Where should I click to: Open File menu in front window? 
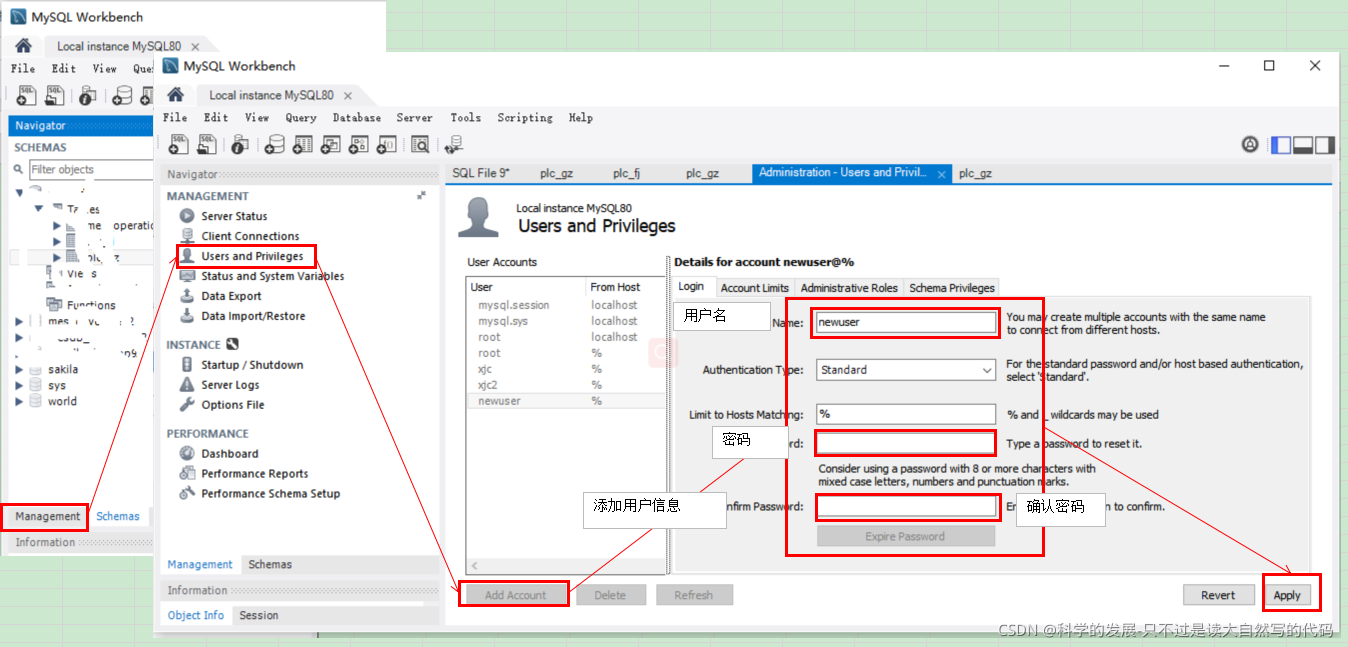tap(175, 118)
